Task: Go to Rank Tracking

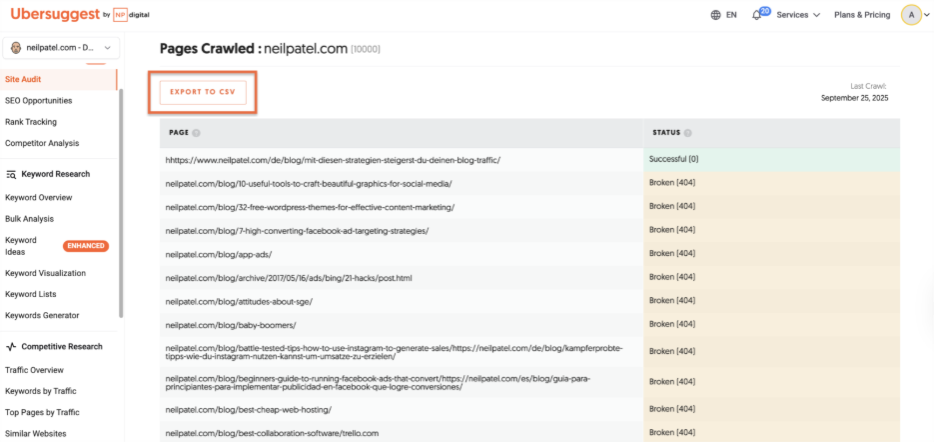Action: coord(31,122)
